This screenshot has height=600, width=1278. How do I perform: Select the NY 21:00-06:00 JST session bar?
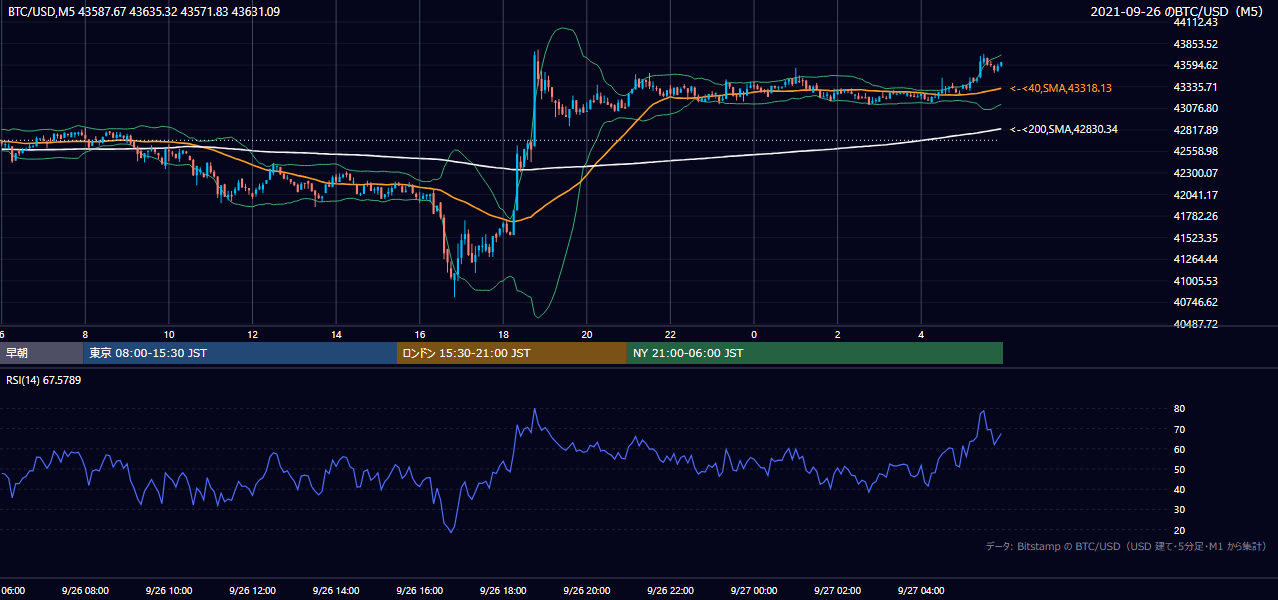[815, 353]
